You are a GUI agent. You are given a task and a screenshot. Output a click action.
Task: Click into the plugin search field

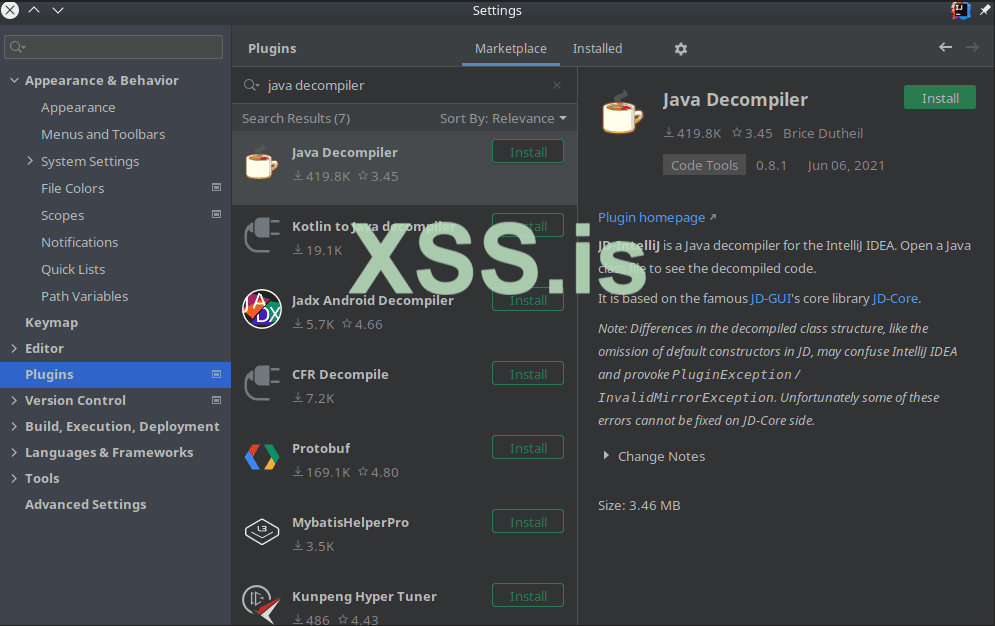[x=406, y=85]
